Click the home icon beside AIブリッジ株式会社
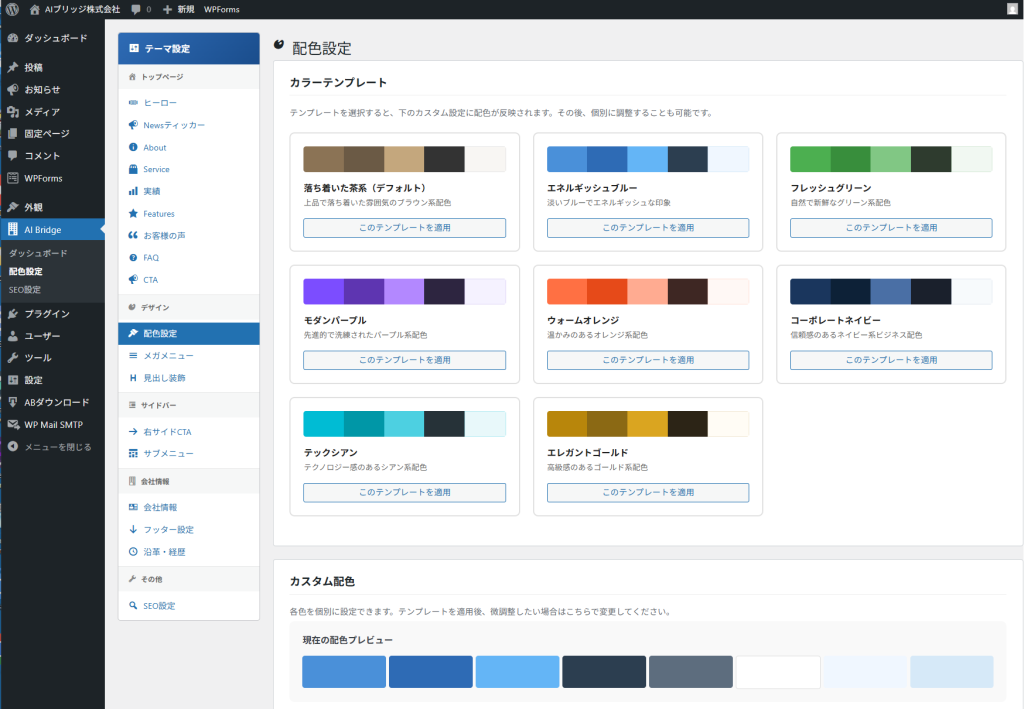This screenshot has width=1024, height=709. click(x=35, y=9)
